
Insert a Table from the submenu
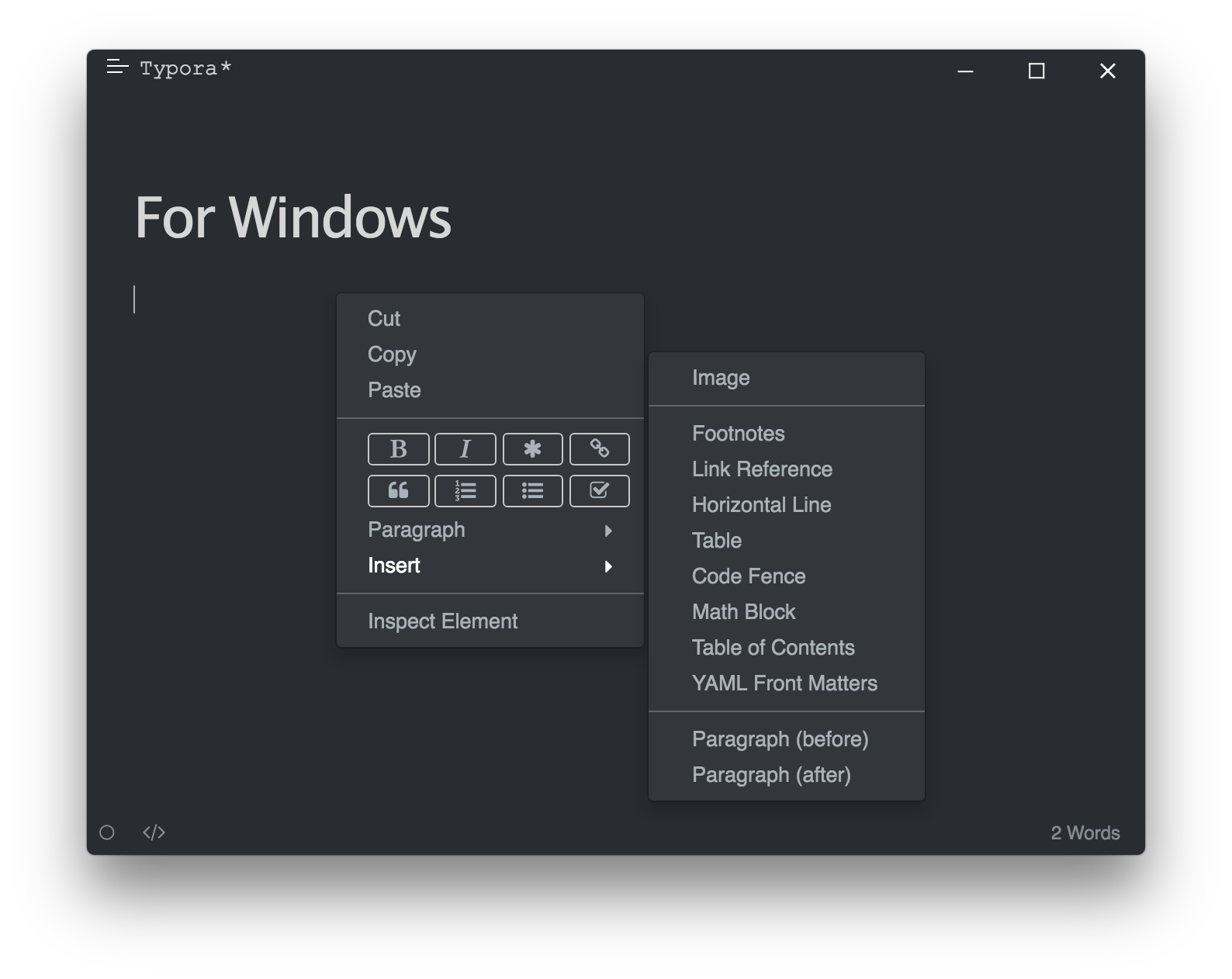click(787, 541)
